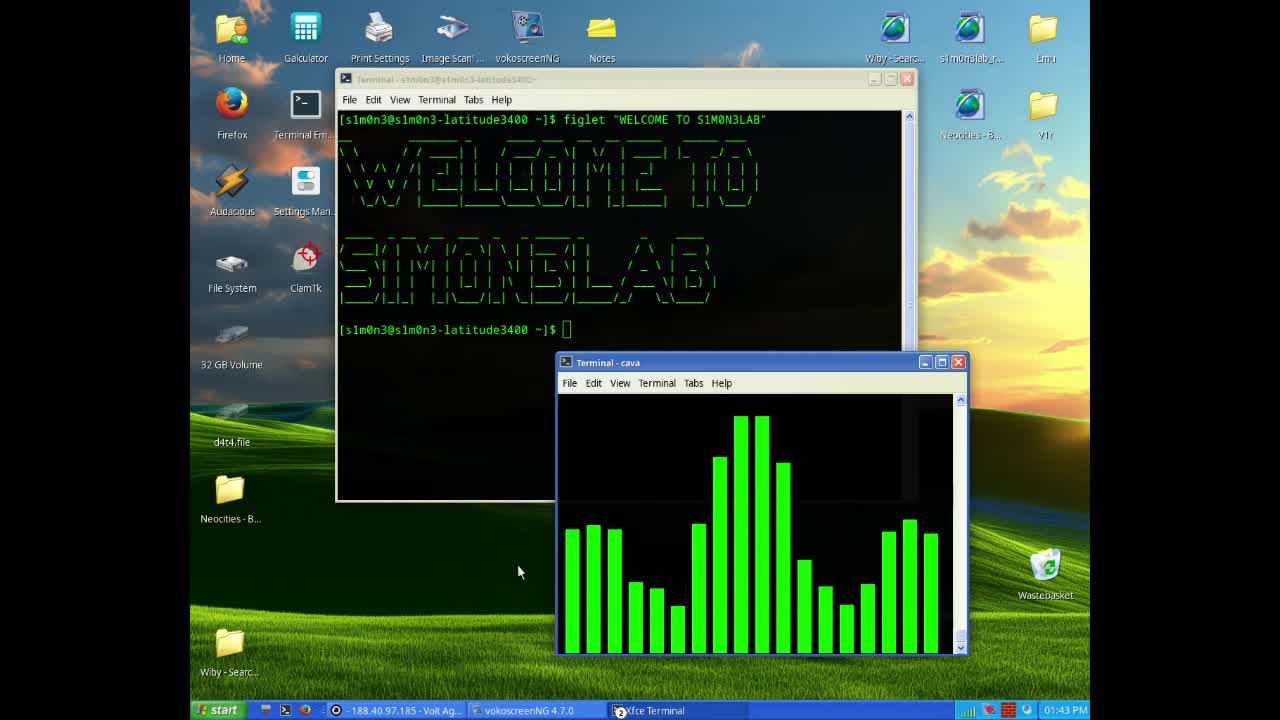Open Tabs menu in cava terminal
1280x720 pixels.
693,383
